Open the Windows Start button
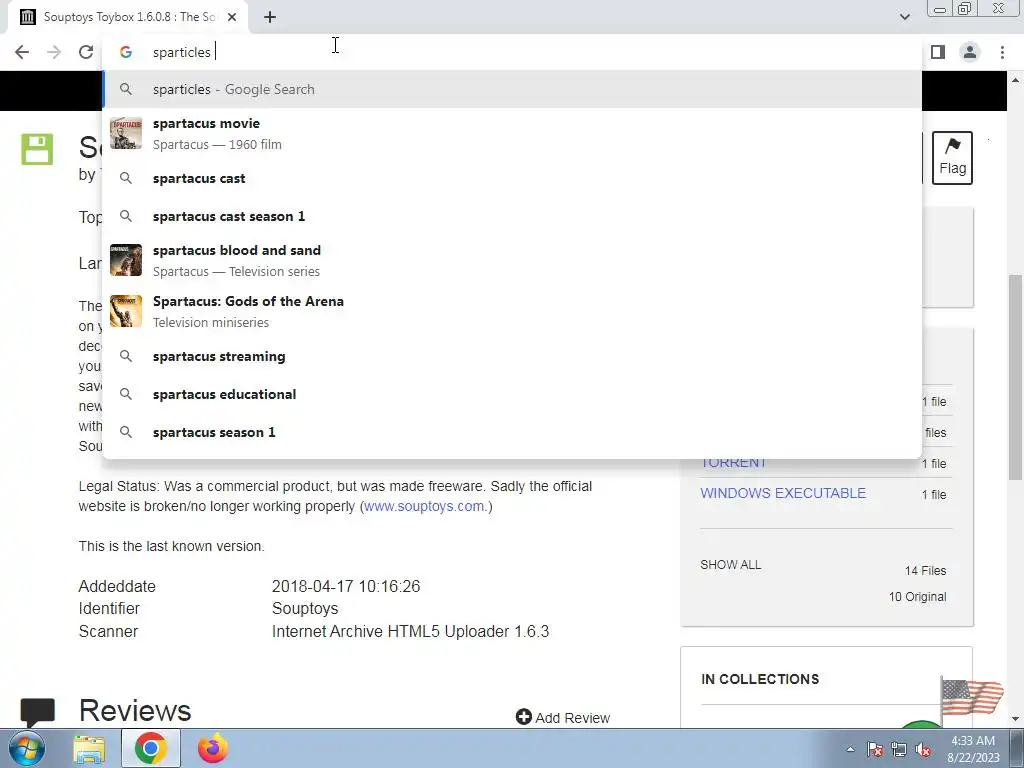This screenshot has width=1024, height=768. point(26,748)
